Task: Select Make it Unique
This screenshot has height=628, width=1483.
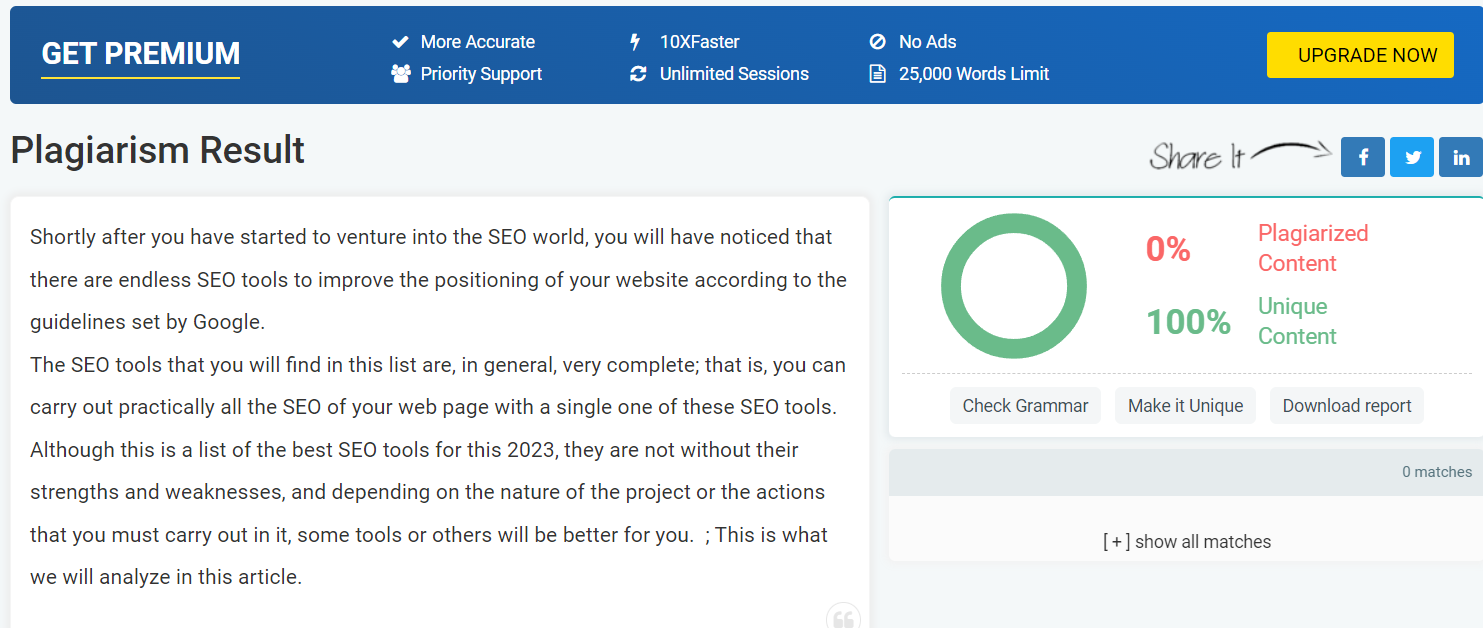Action: point(1185,406)
